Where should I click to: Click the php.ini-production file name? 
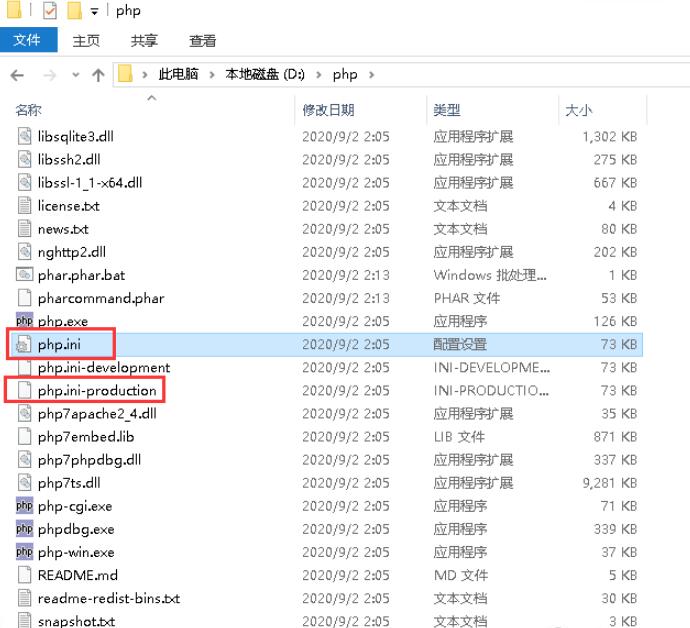tap(97, 391)
